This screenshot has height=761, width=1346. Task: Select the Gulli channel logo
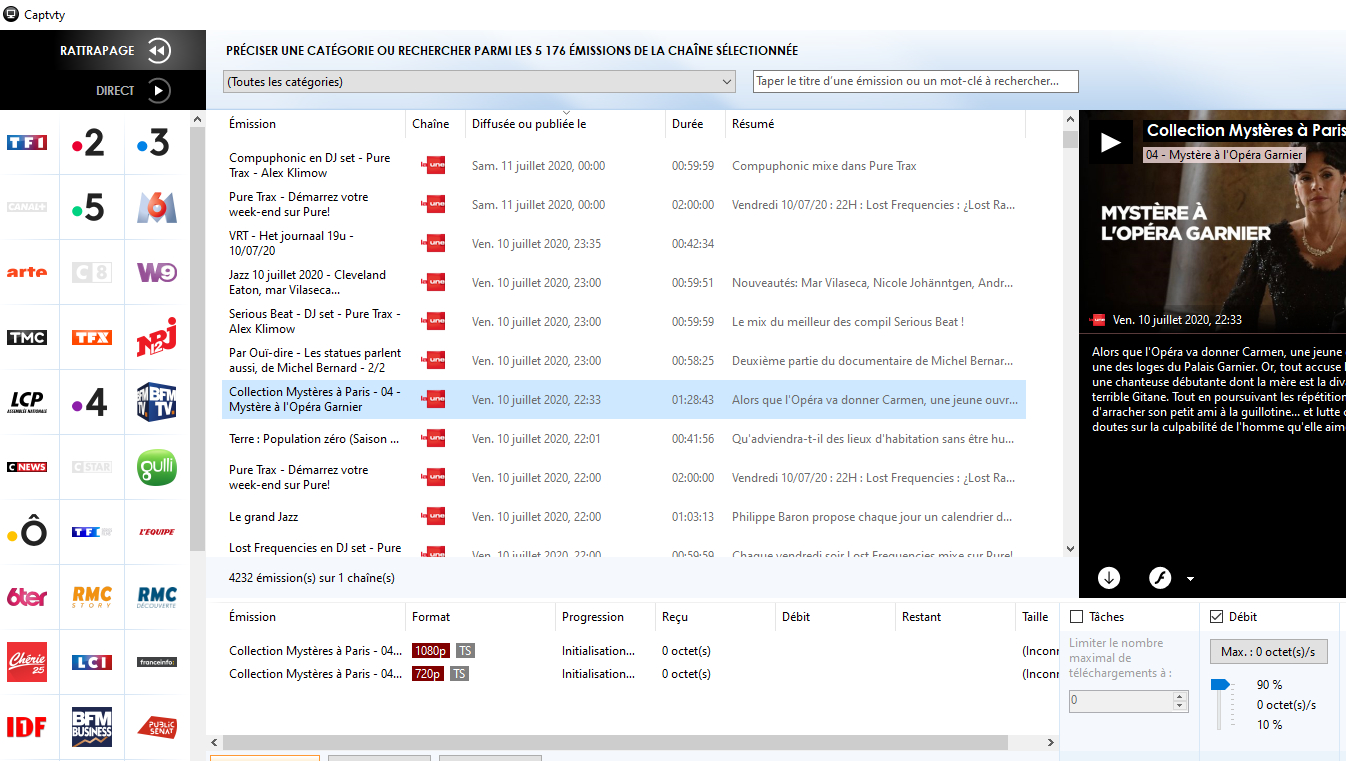(156, 467)
